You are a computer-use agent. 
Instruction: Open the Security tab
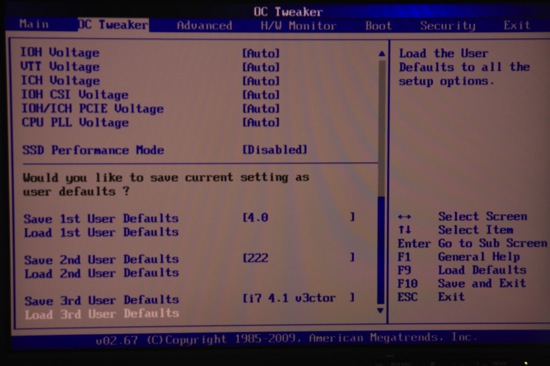pyautogui.click(x=448, y=26)
